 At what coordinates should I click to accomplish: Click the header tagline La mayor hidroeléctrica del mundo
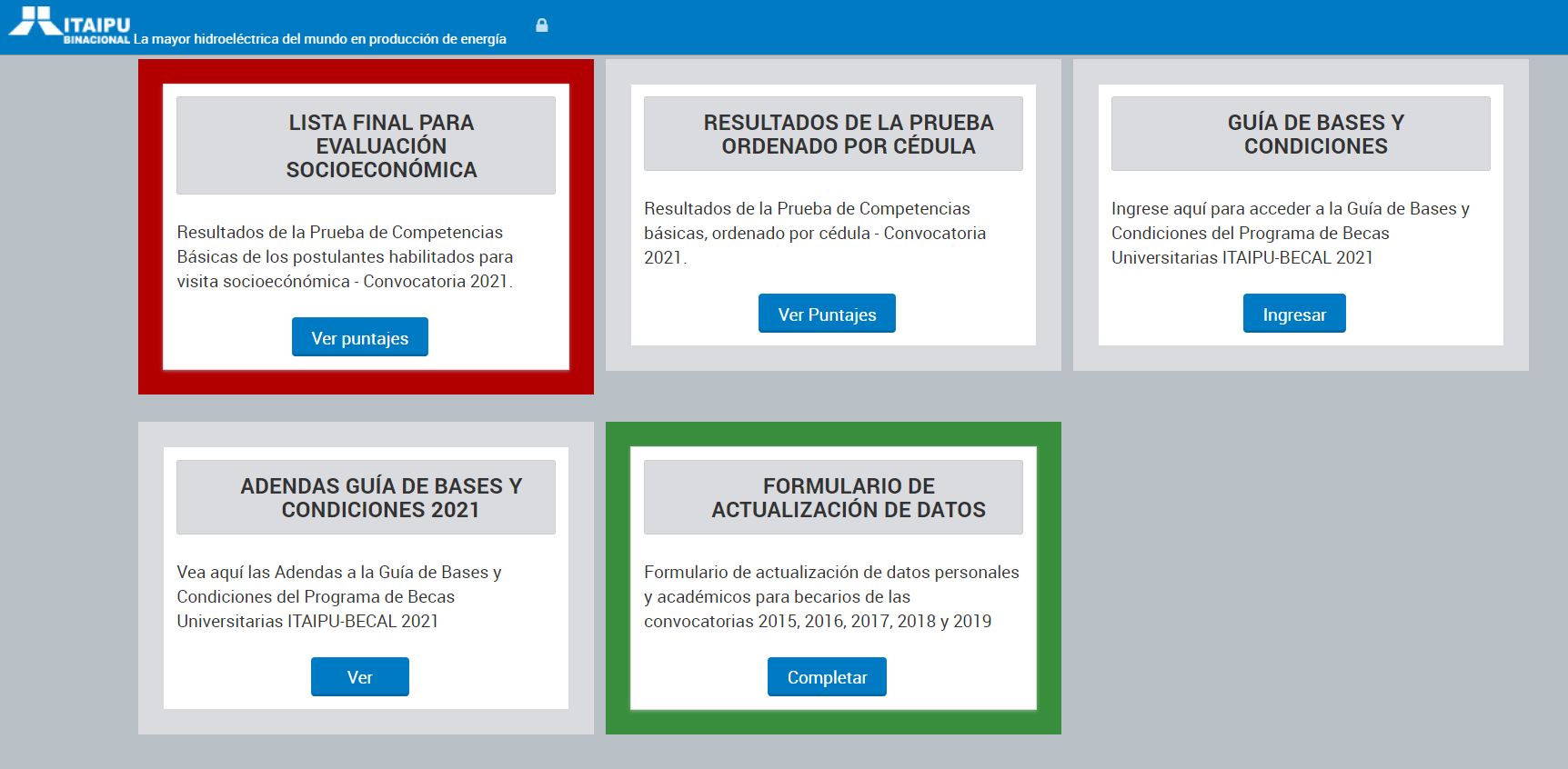pos(320,39)
